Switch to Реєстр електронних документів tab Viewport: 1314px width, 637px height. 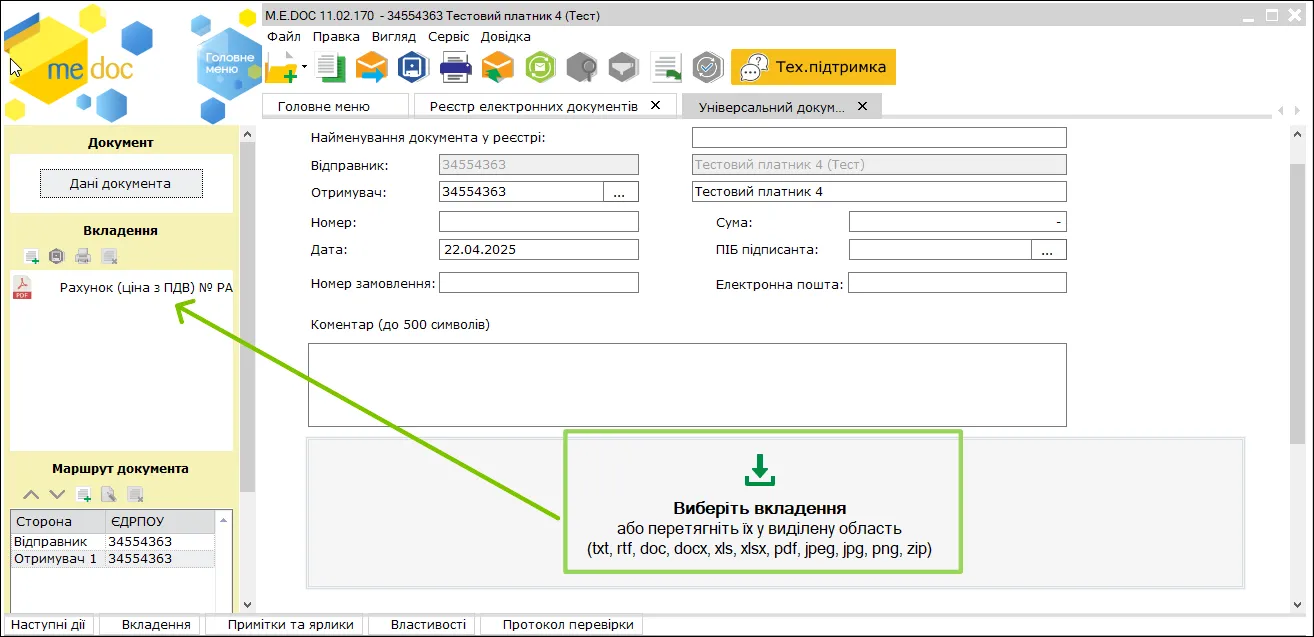coord(533,106)
